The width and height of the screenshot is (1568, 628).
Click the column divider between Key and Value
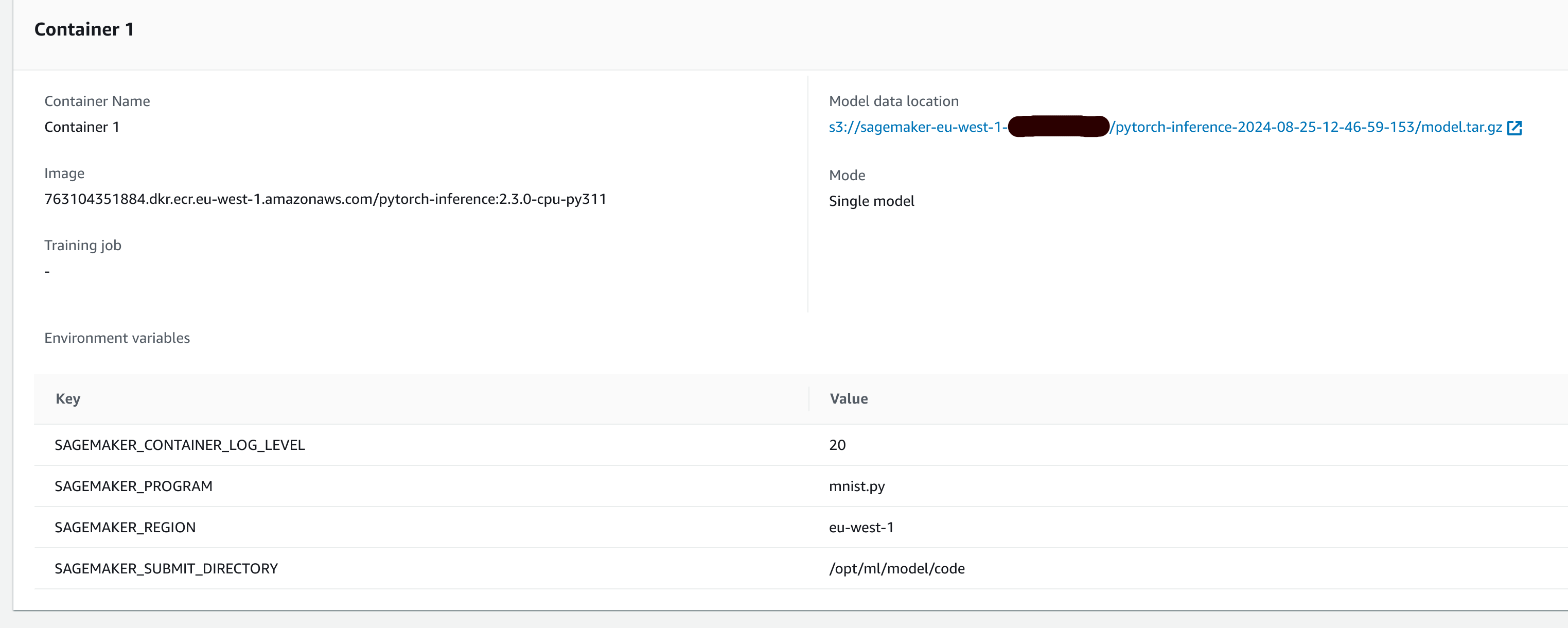point(808,399)
